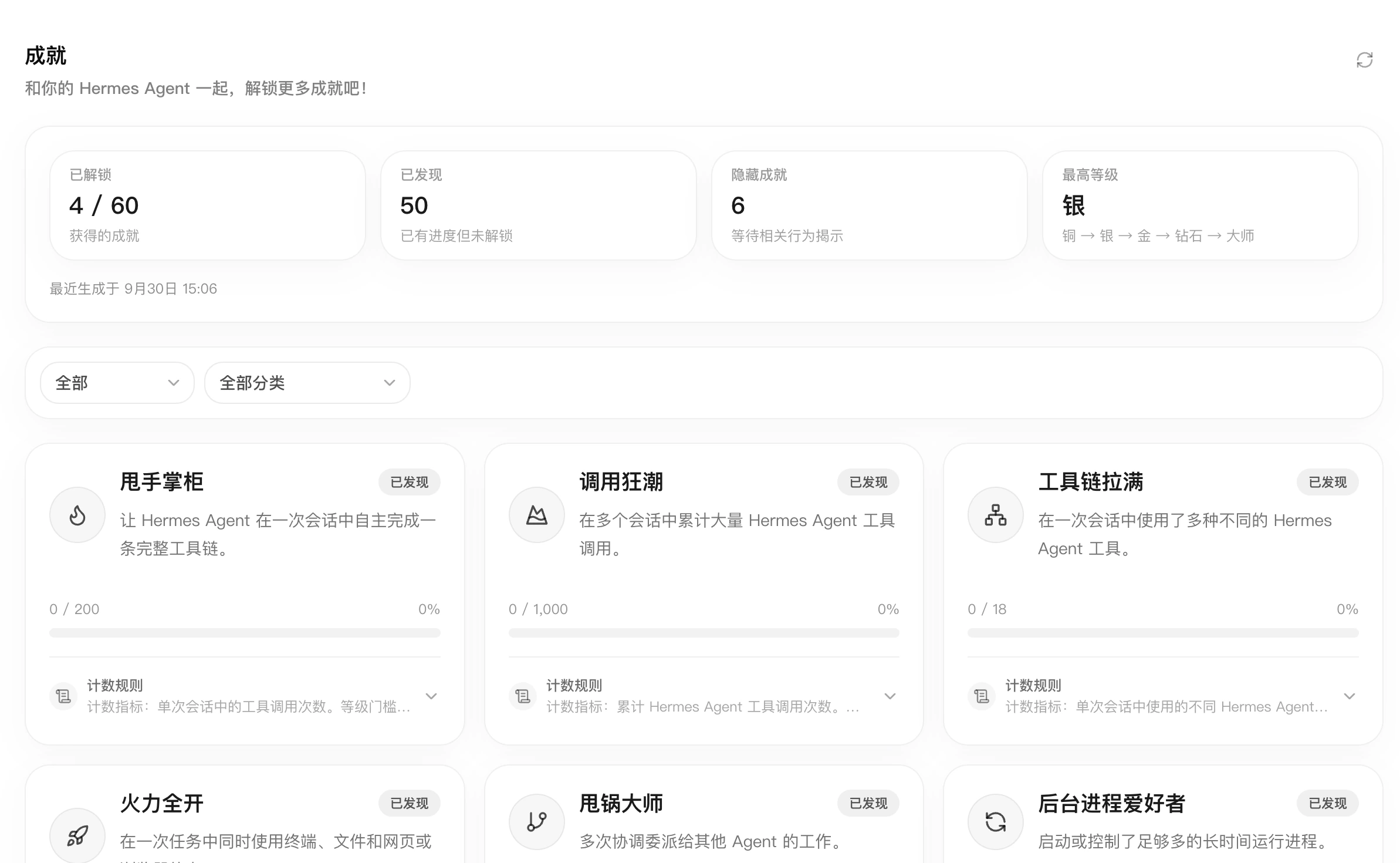Click the network icon on 工具链拉满 card
1400x863 pixels.
click(x=995, y=515)
